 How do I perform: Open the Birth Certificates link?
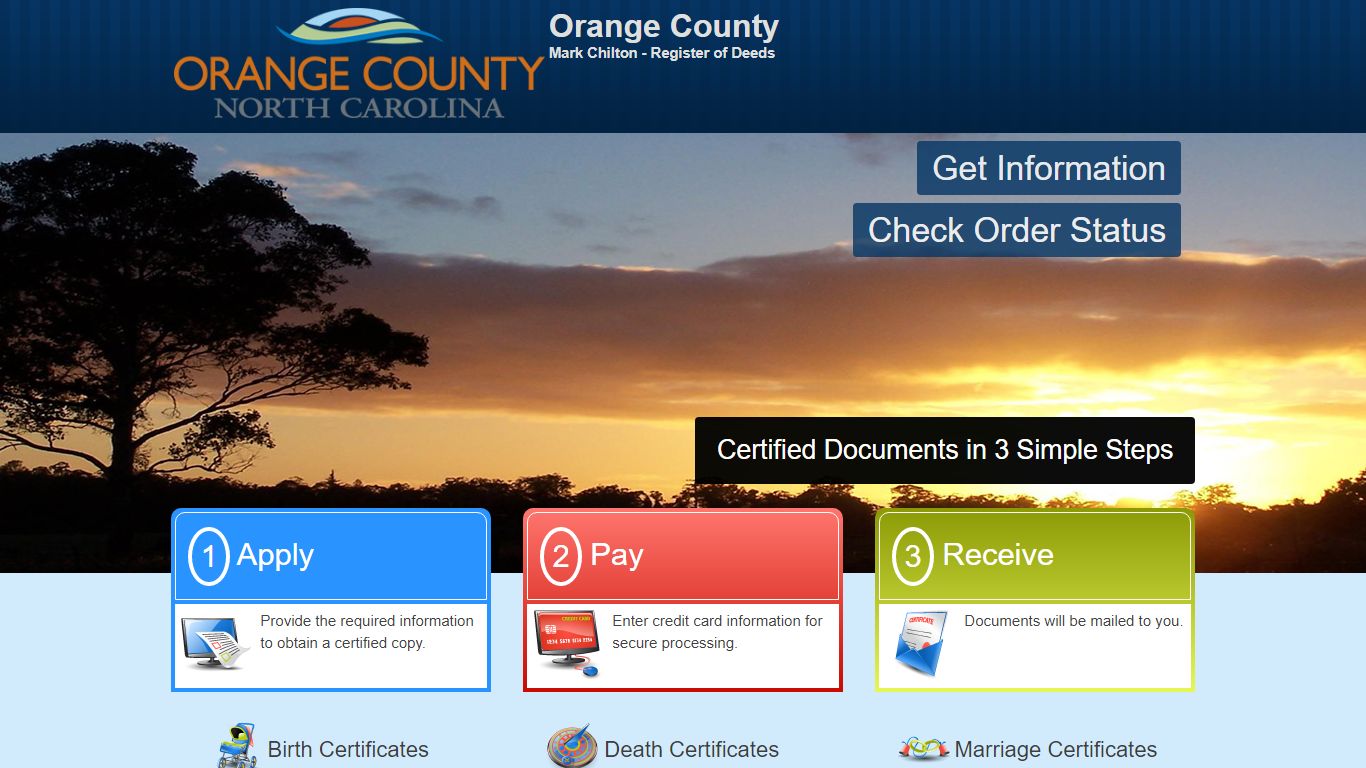pos(348,749)
